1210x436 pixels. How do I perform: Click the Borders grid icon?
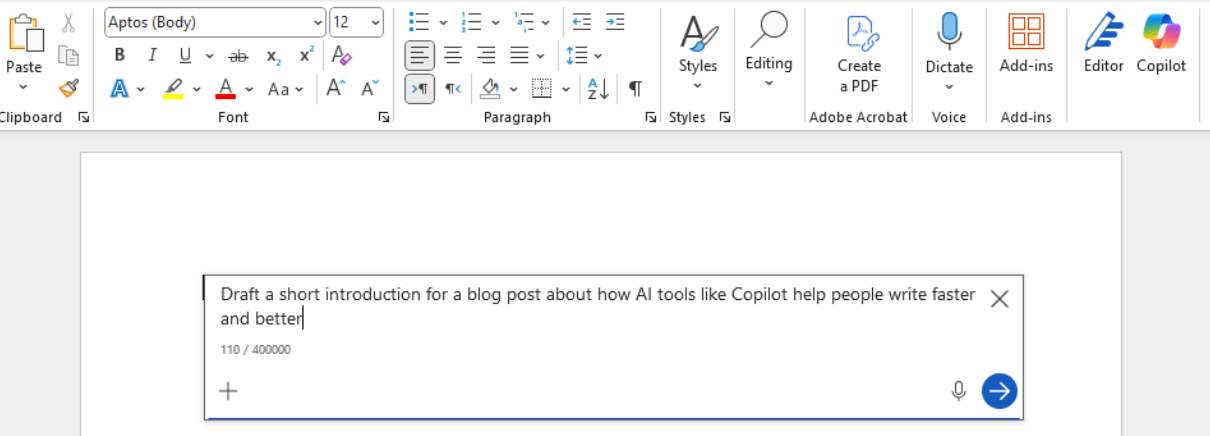click(x=542, y=89)
